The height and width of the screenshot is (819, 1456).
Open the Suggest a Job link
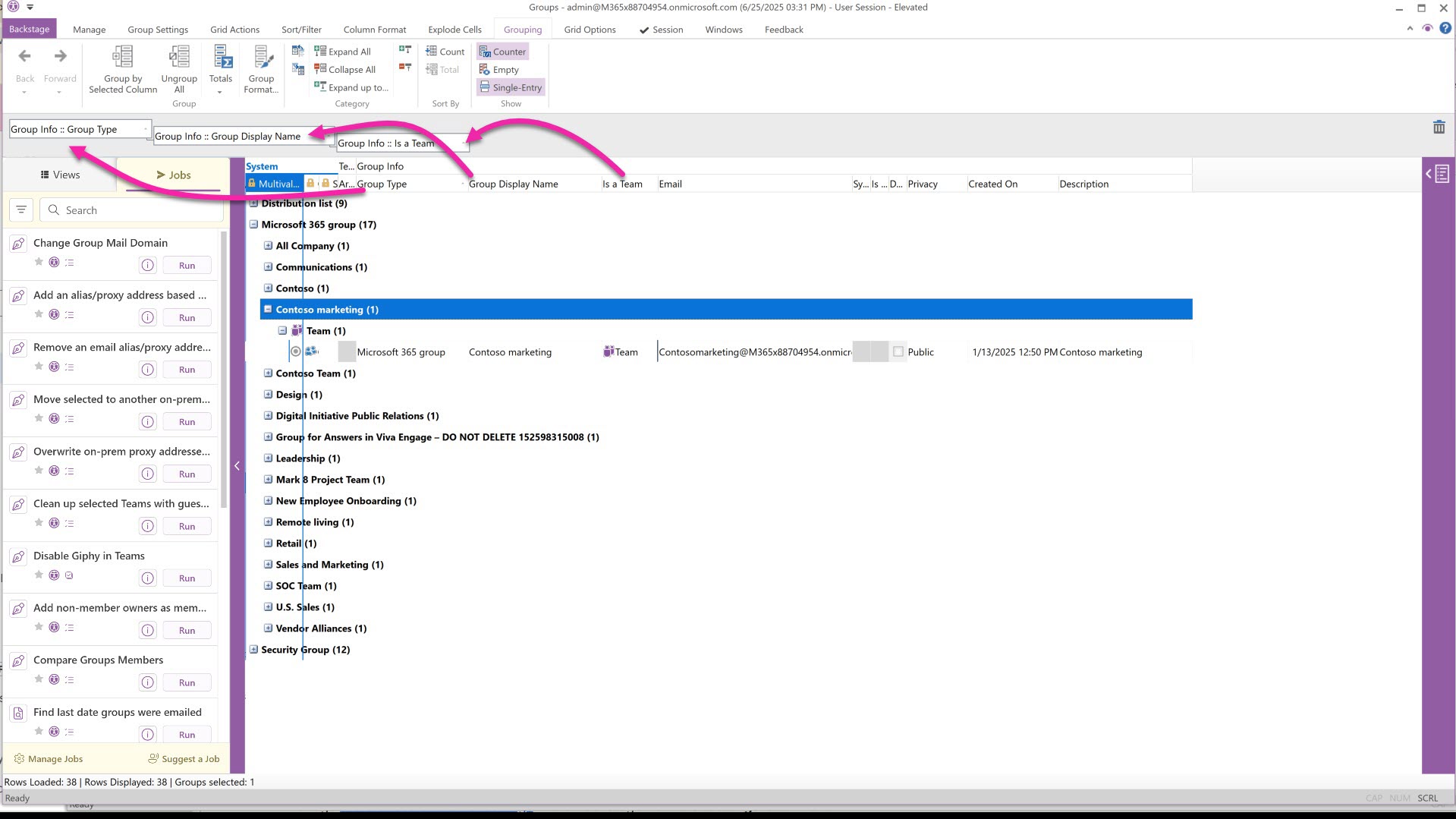184,759
